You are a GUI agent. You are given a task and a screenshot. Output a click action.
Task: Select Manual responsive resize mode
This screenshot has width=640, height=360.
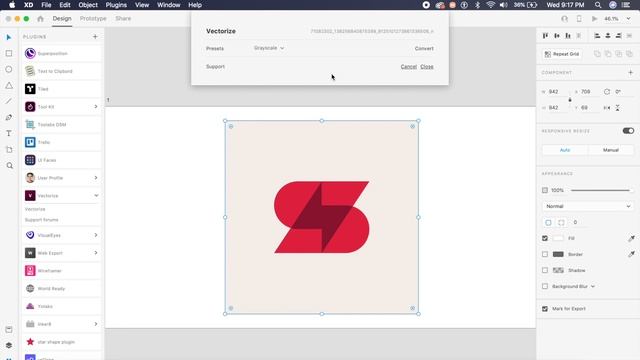(611, 150)
